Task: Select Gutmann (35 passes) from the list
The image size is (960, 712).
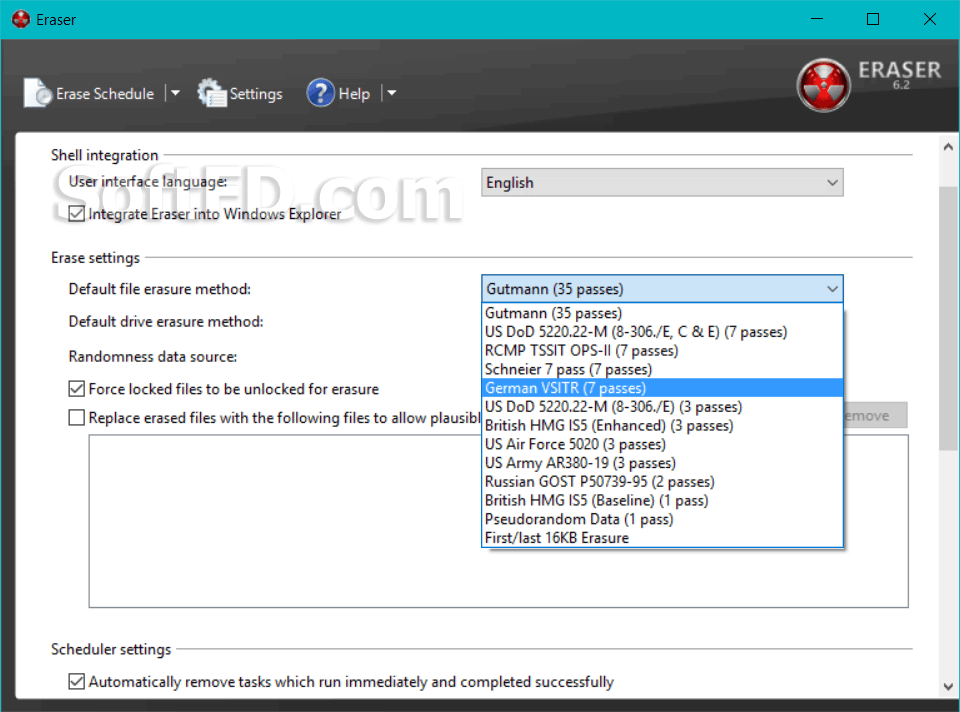Action: [x=662, y=313]
